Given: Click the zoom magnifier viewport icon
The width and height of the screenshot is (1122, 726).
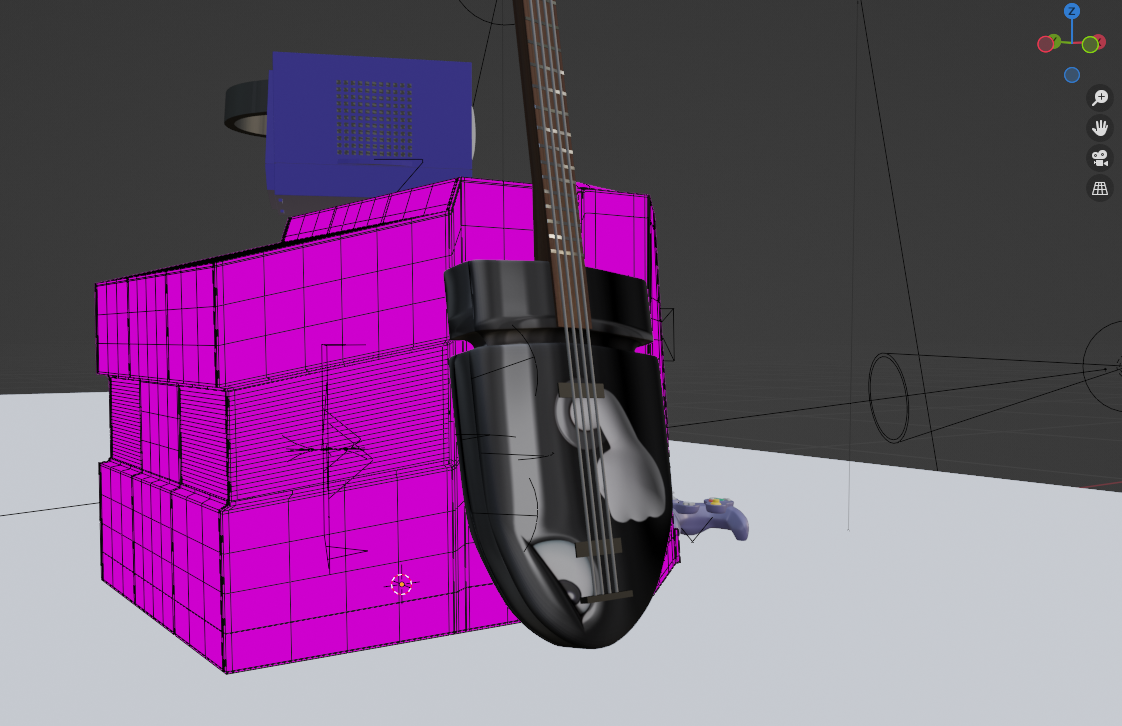Looking at the screenshot, I should (1100, 97).
